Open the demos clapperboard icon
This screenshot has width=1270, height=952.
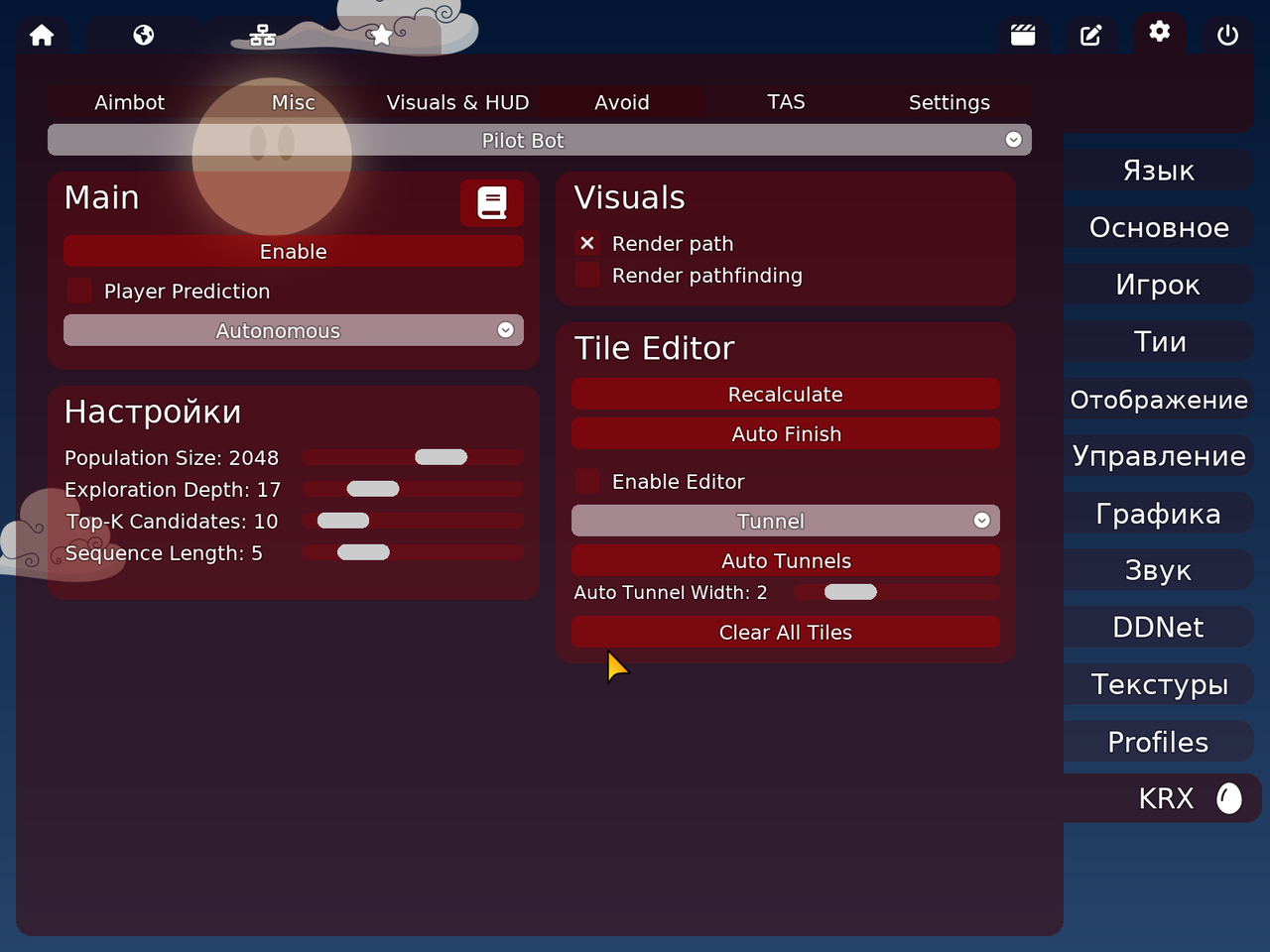coord(1023,36)
